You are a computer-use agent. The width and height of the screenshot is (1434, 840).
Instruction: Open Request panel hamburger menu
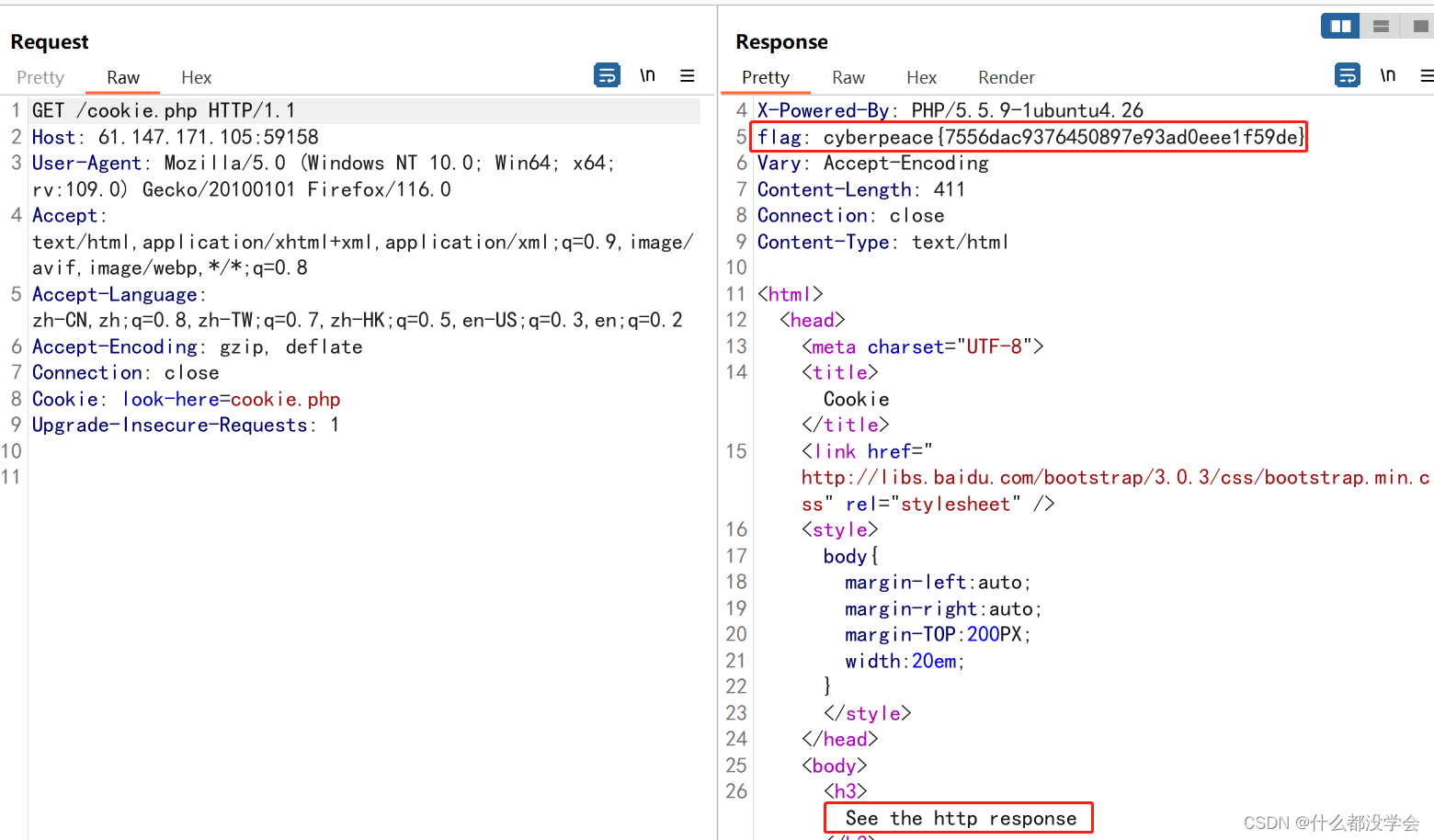687,75
